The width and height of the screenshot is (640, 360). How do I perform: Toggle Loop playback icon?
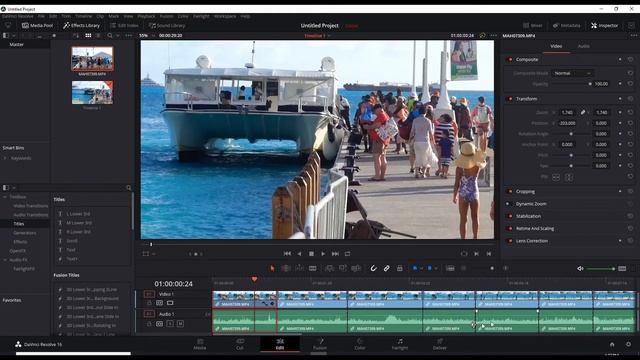tap(347, 254)
